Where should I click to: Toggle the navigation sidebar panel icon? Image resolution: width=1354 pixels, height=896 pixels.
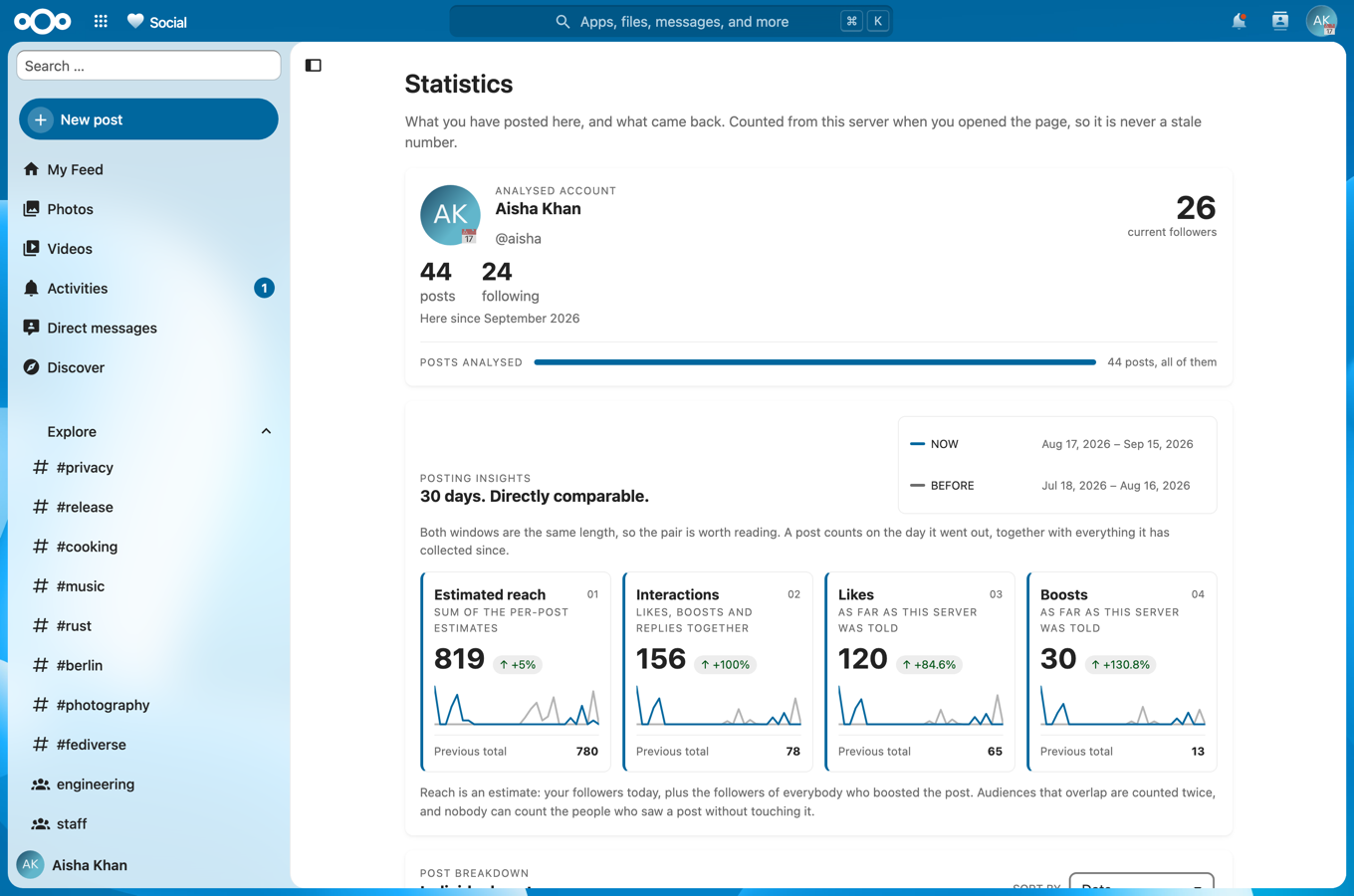[314, 66]
